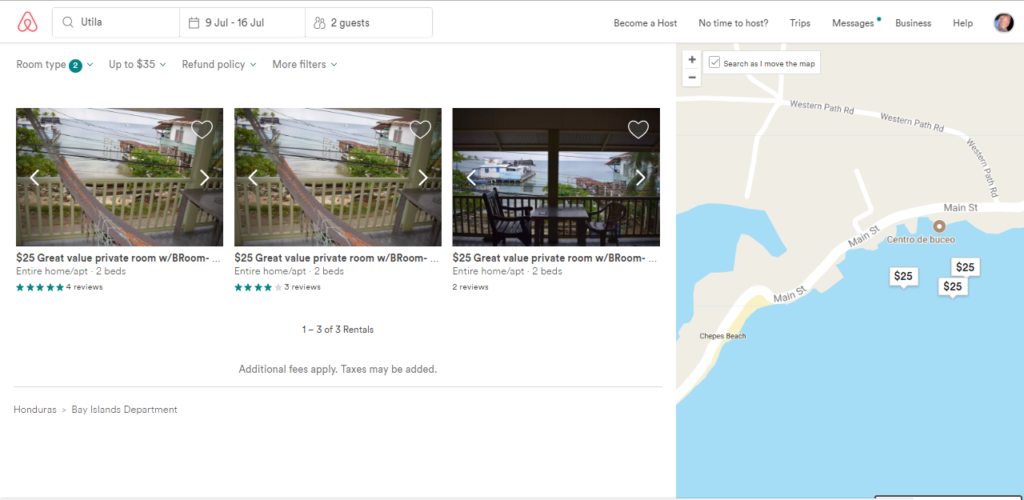Open user profile avatar
Screen dimensions: 1024x500
(1003, 23)
